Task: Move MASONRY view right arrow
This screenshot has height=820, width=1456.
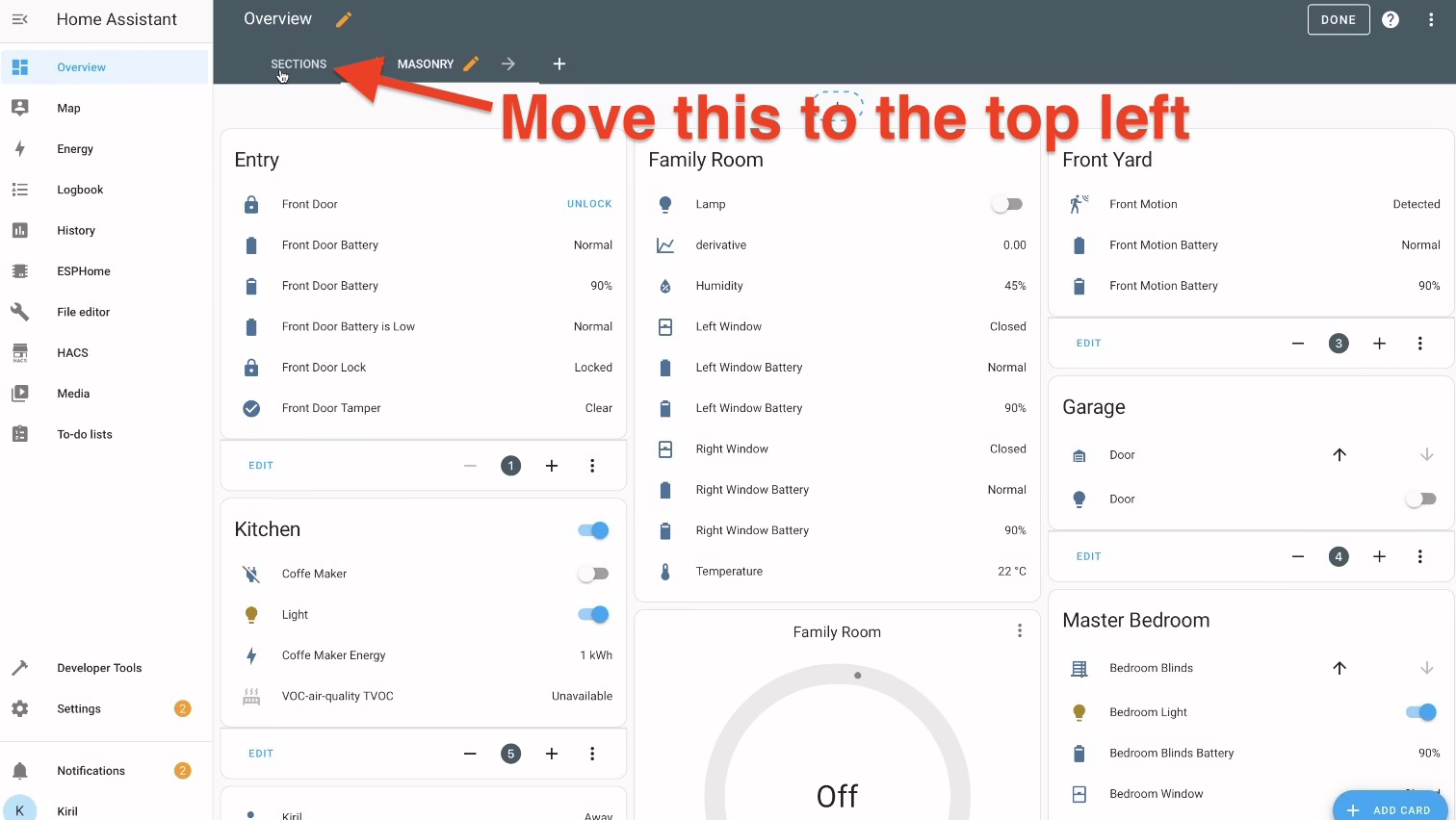Action: click(x=508, y=64)
